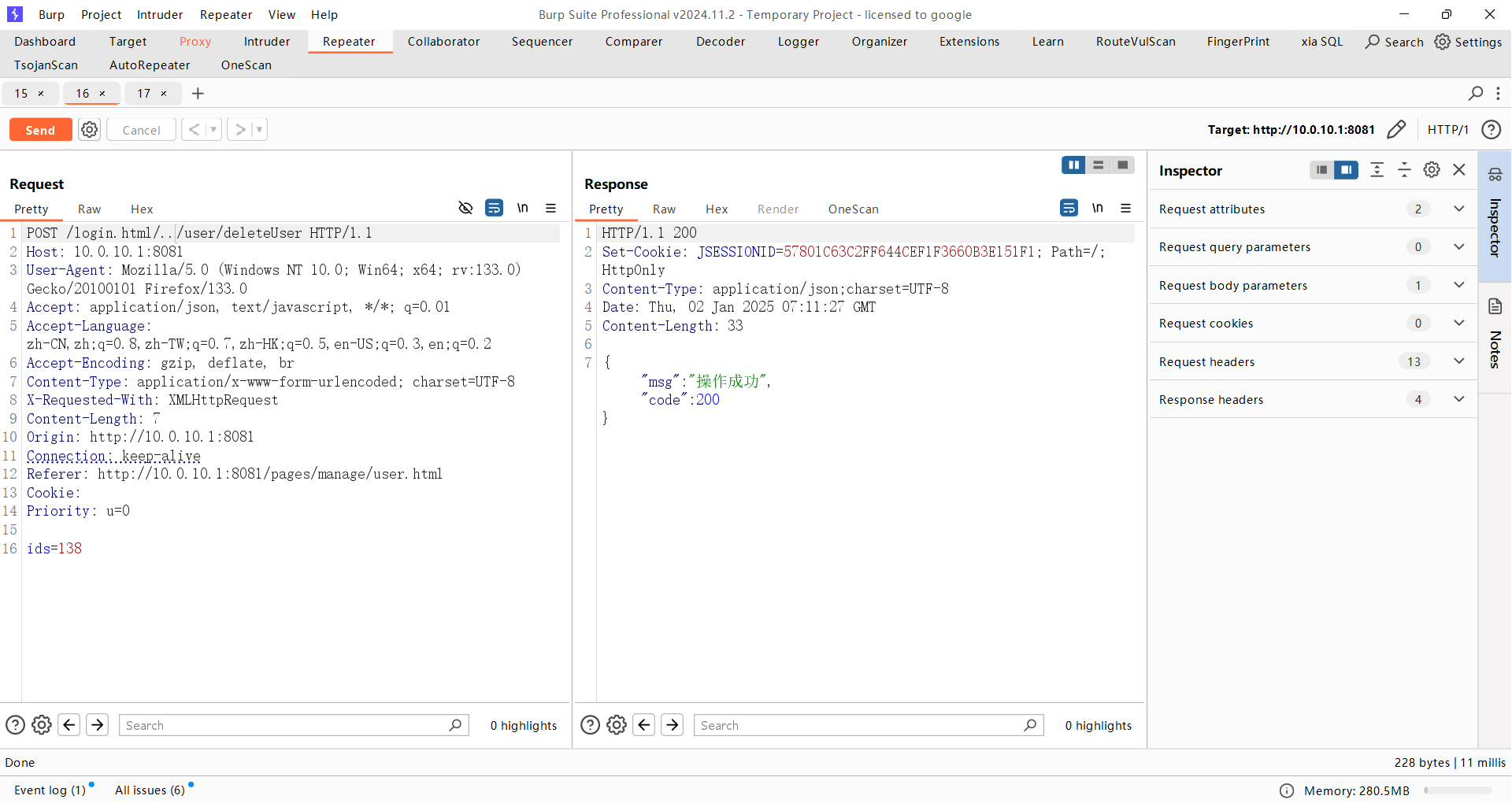Open memory info icon
The height and width of the screenshot is (803, 1512).
pos(1287,790)
